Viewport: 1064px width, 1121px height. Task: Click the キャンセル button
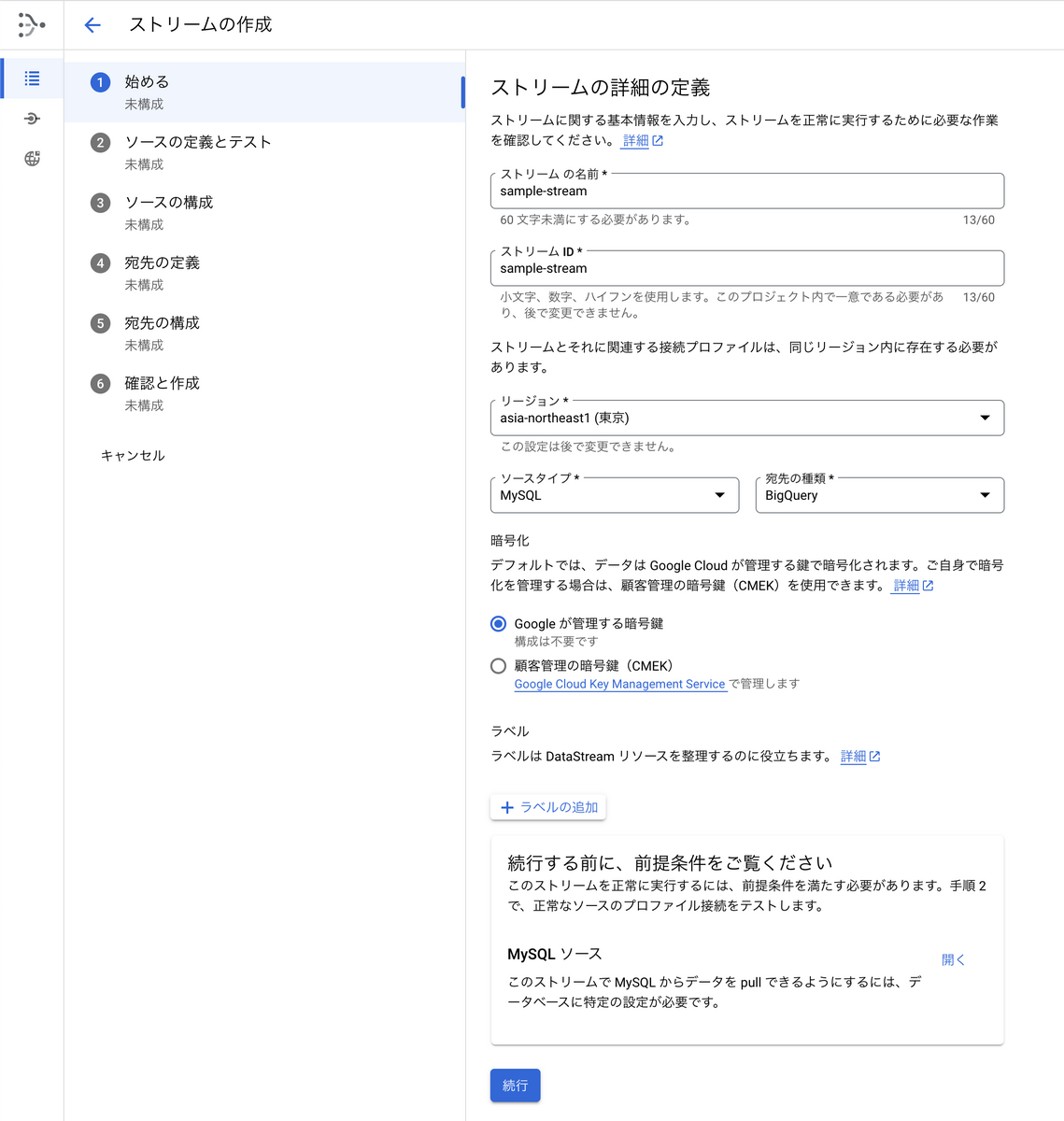click(x=133, y=456)
